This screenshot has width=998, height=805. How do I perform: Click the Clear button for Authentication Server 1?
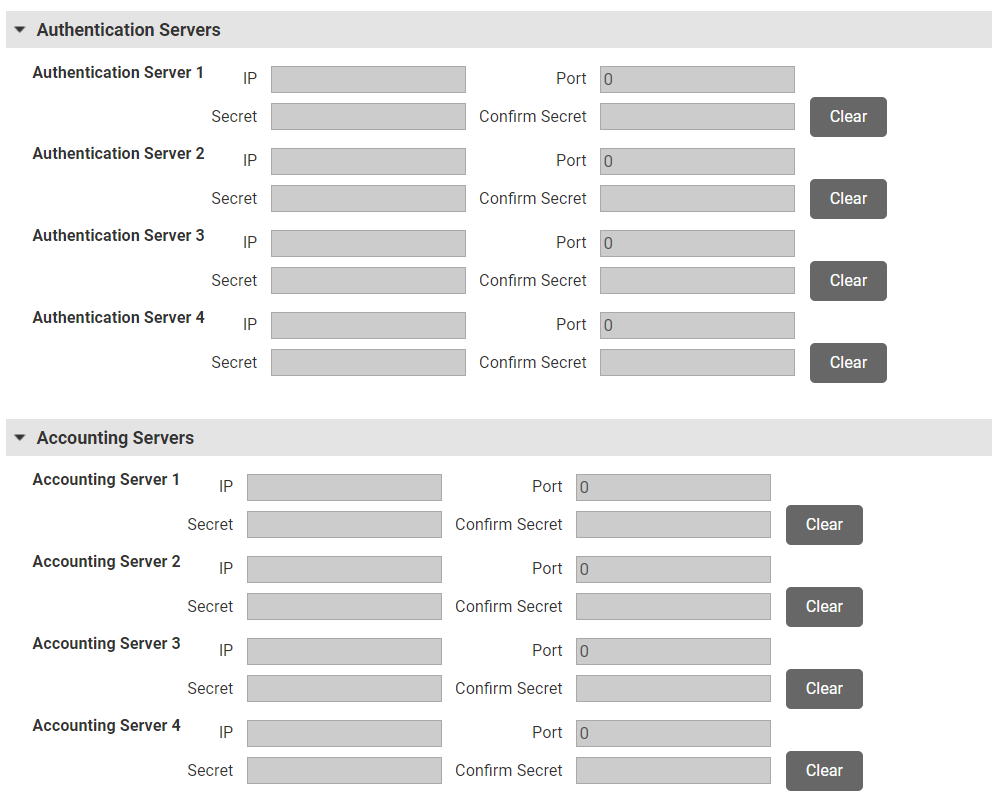point(847,117)
